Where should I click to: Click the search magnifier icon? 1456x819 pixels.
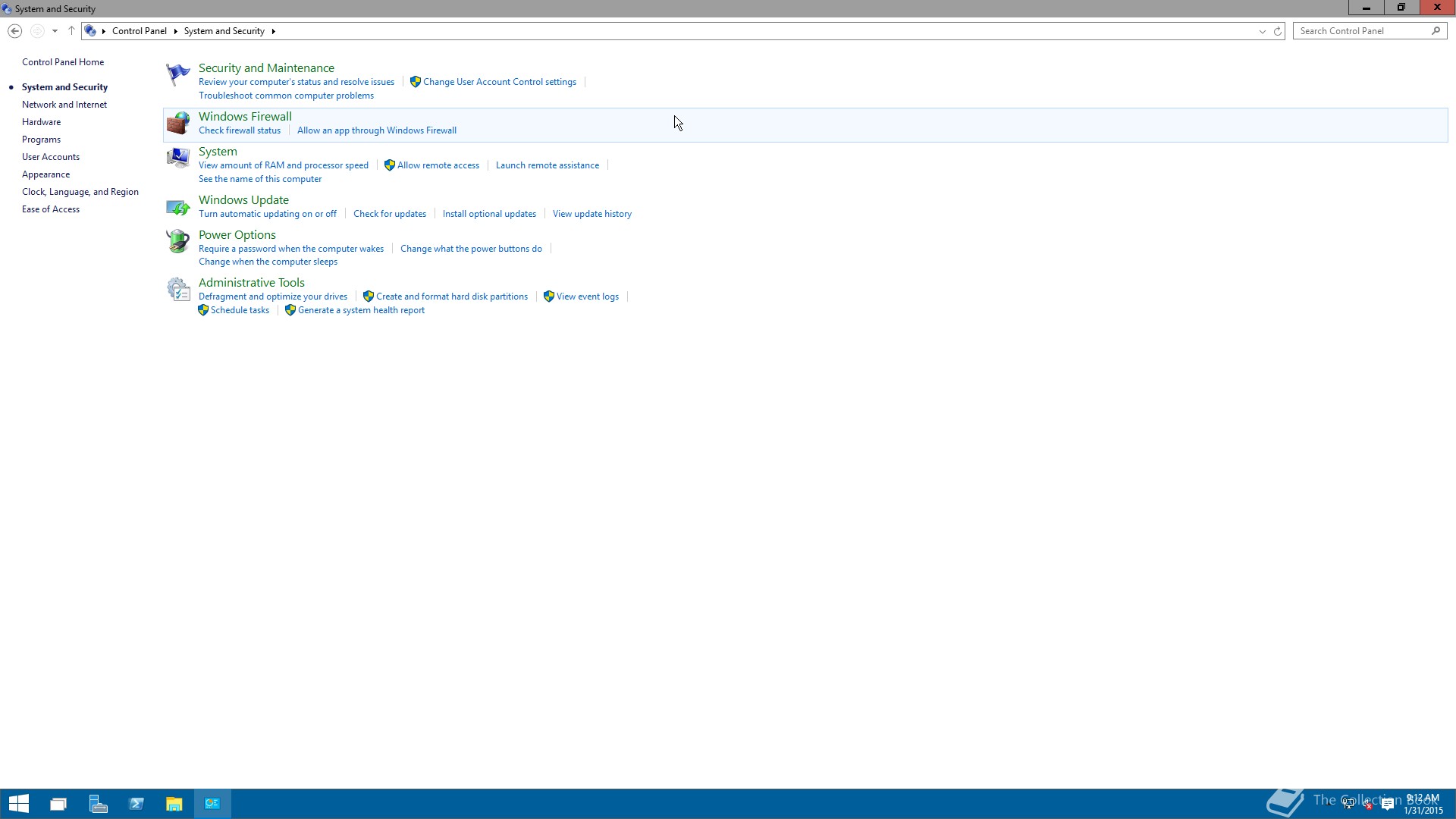[x=1436, y=31]
